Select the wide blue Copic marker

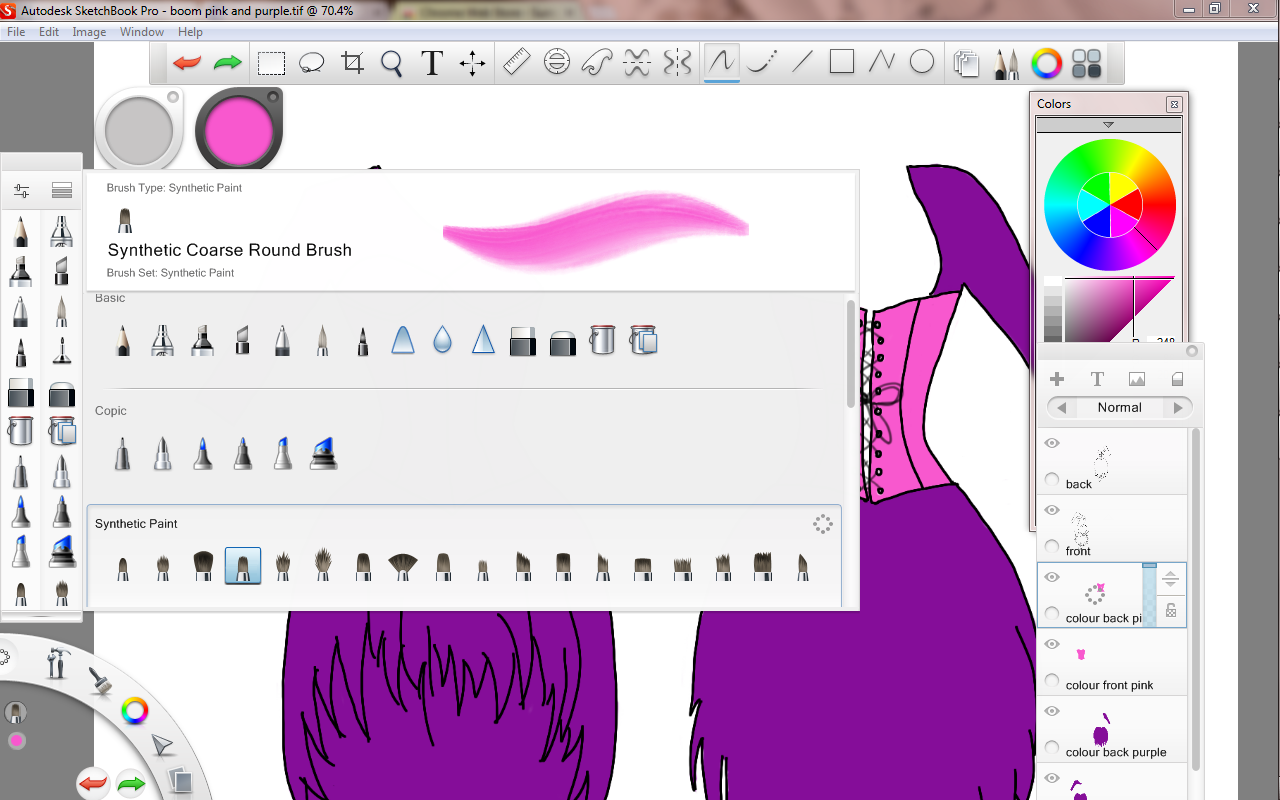coord(323,453)
